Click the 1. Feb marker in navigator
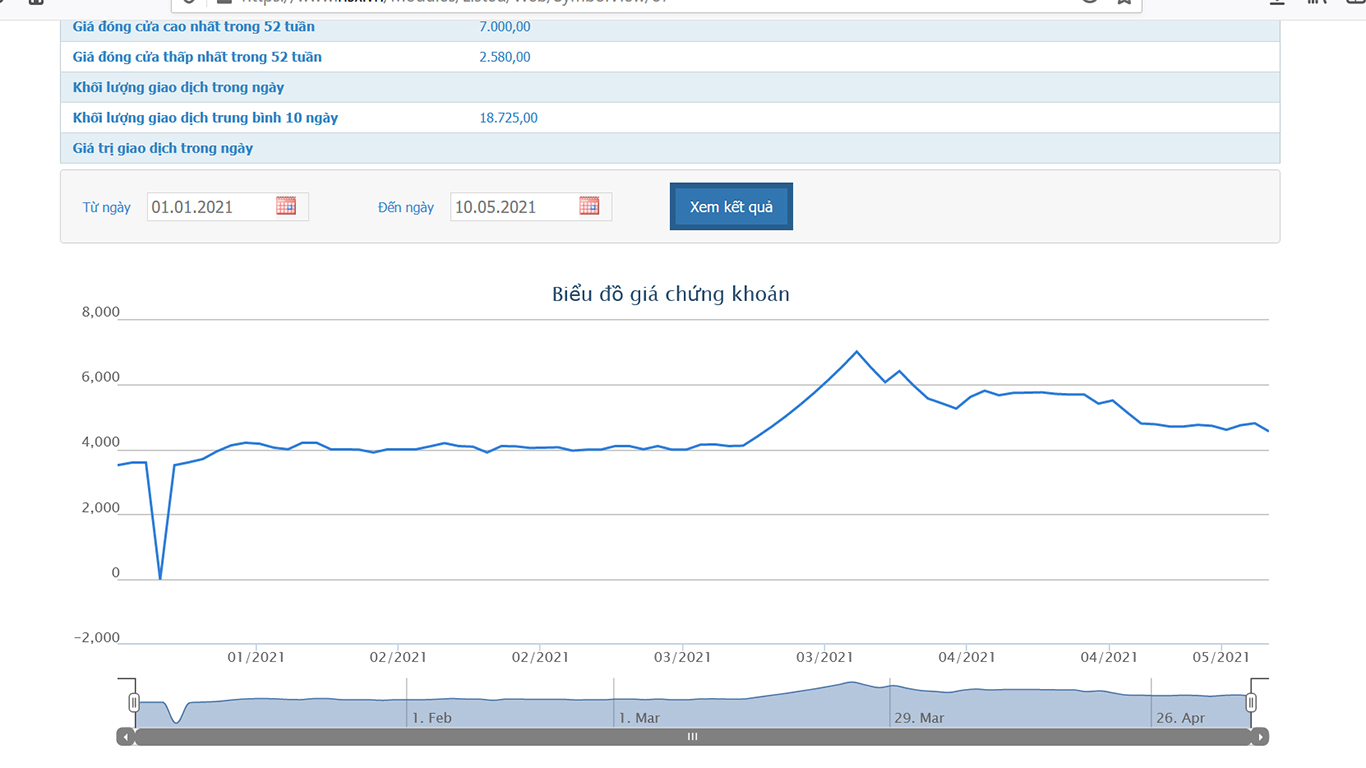This screenshot has width=1366, height=768. point(431,718)
